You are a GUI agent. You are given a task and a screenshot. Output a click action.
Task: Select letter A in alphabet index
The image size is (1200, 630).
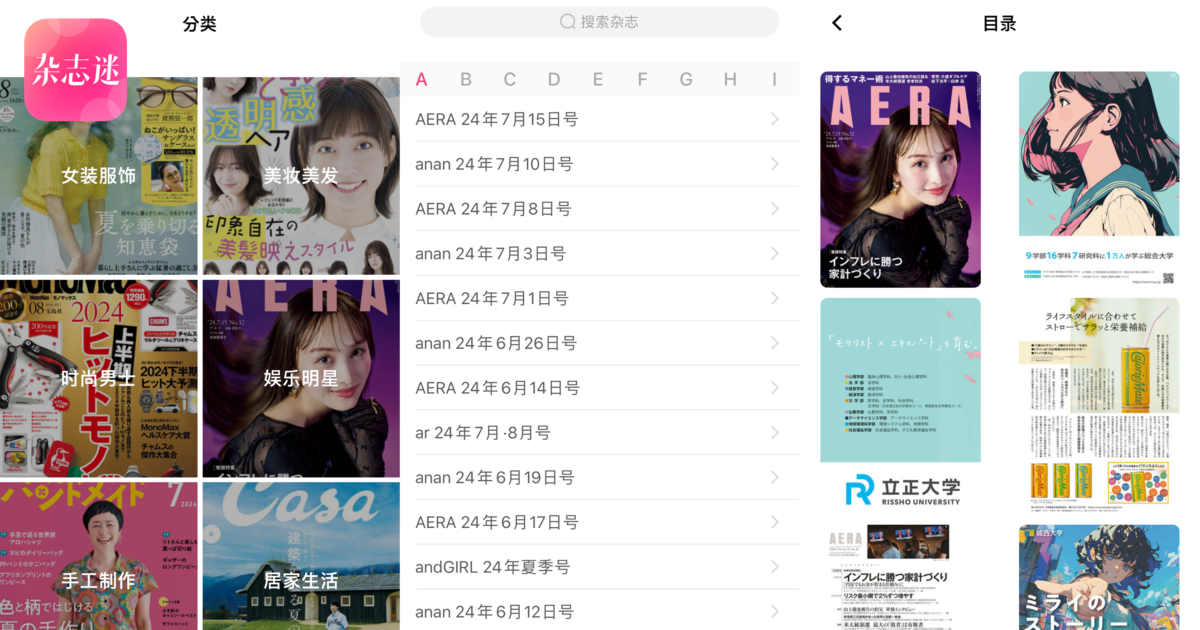pos(422,80)
